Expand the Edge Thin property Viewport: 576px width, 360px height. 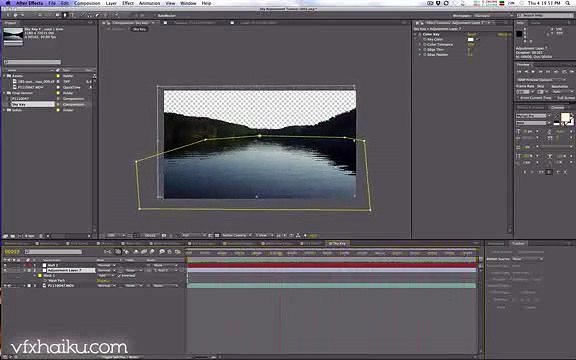420,50
